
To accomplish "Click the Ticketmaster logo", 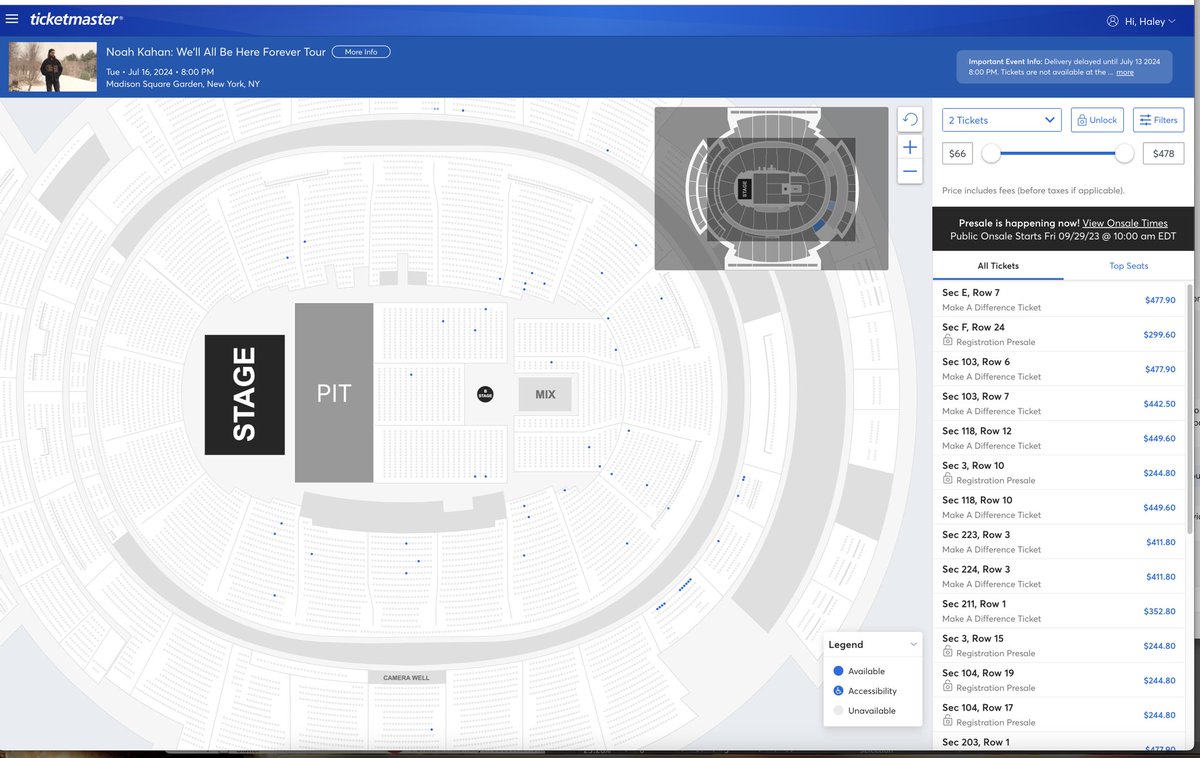I will [76, 19].
